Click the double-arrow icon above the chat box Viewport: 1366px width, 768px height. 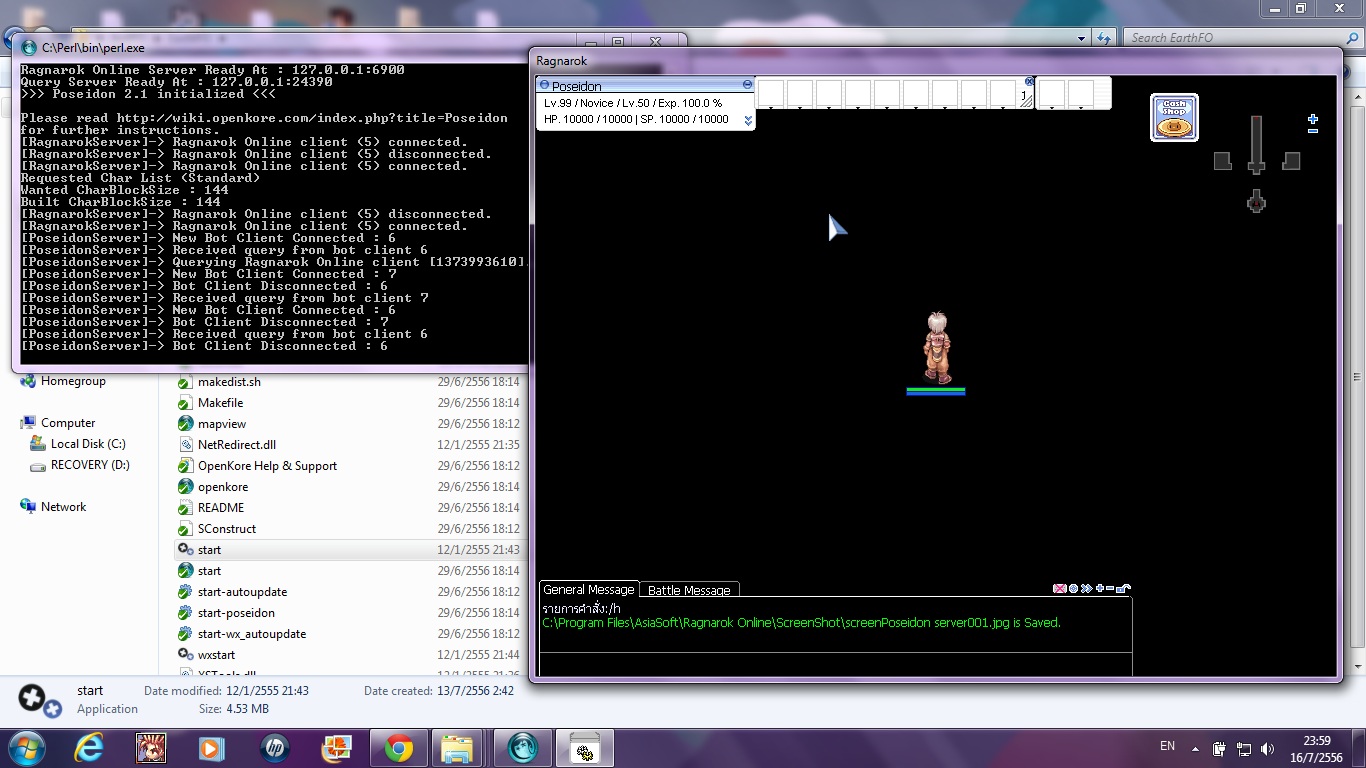coord(1086,589)
